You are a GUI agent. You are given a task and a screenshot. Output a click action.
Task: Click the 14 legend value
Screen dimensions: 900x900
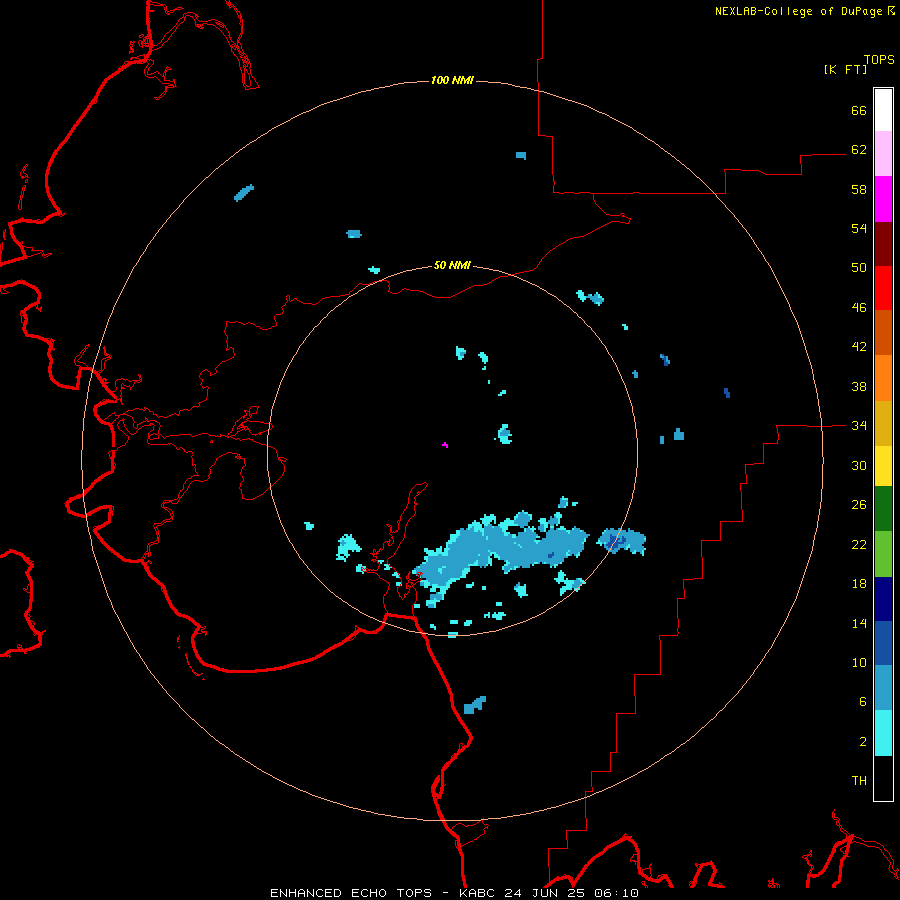click(x=859, y=623)
